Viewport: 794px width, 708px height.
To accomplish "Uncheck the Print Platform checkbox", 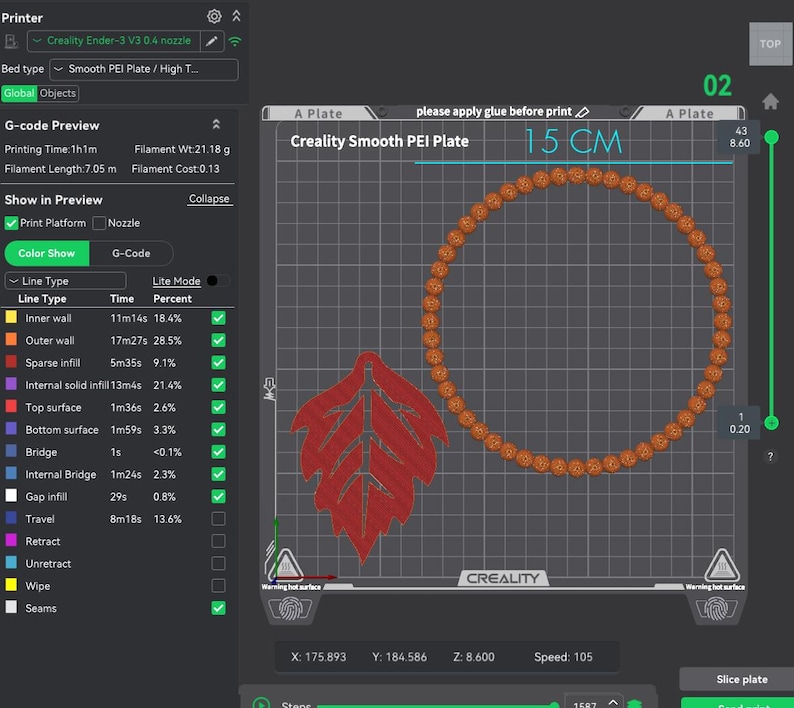I will pos(11,223).
